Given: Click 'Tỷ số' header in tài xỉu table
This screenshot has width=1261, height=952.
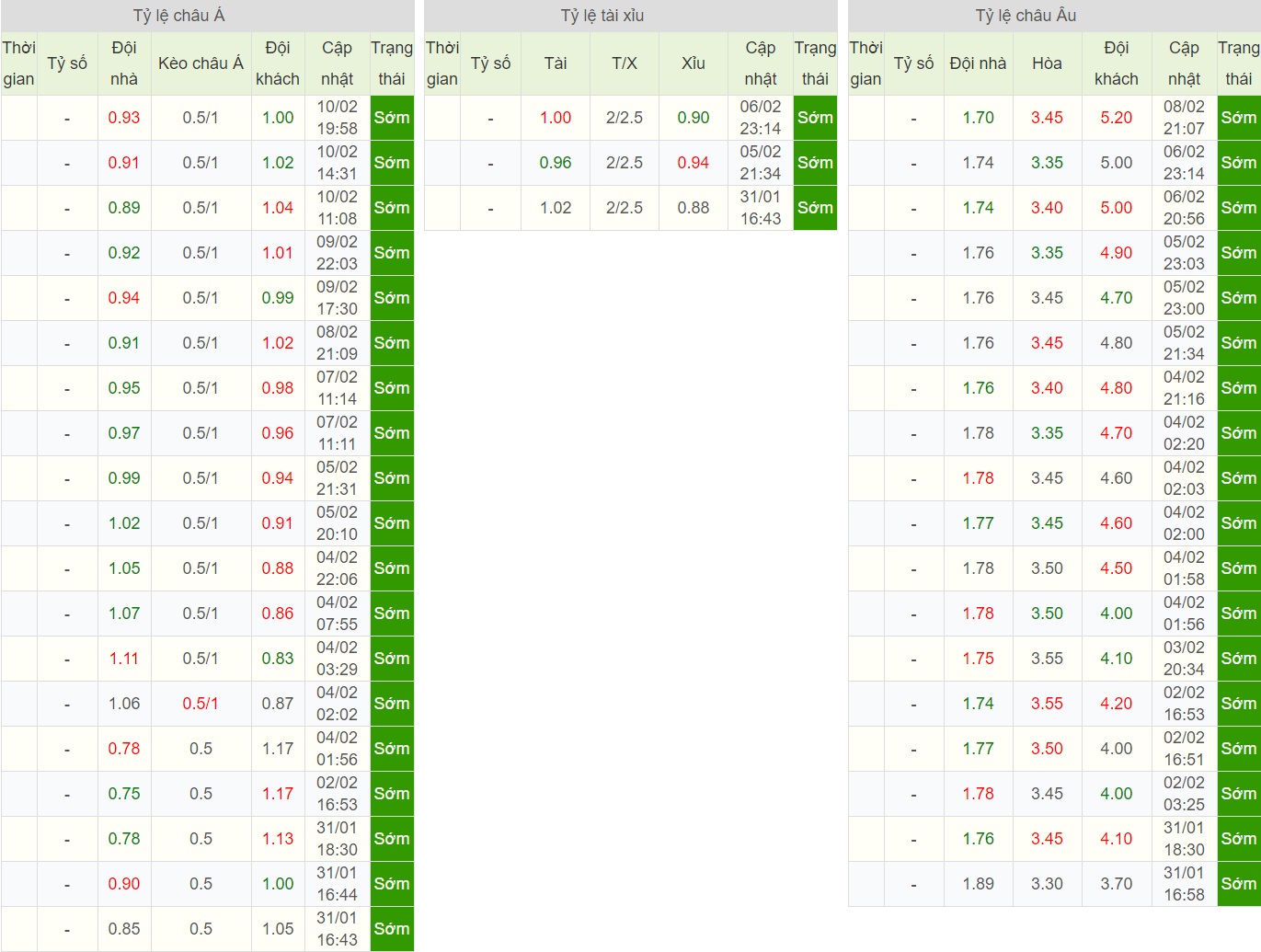Looking at the screenshot, I should (490, 63).
